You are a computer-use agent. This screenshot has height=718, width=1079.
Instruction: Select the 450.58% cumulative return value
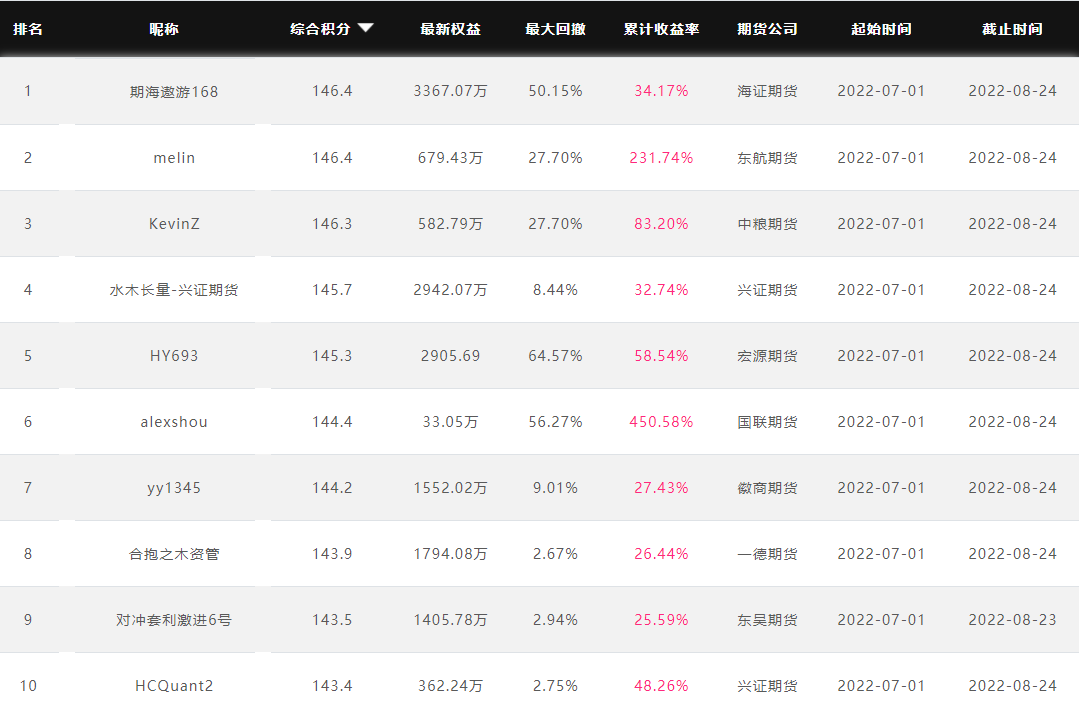661,422
